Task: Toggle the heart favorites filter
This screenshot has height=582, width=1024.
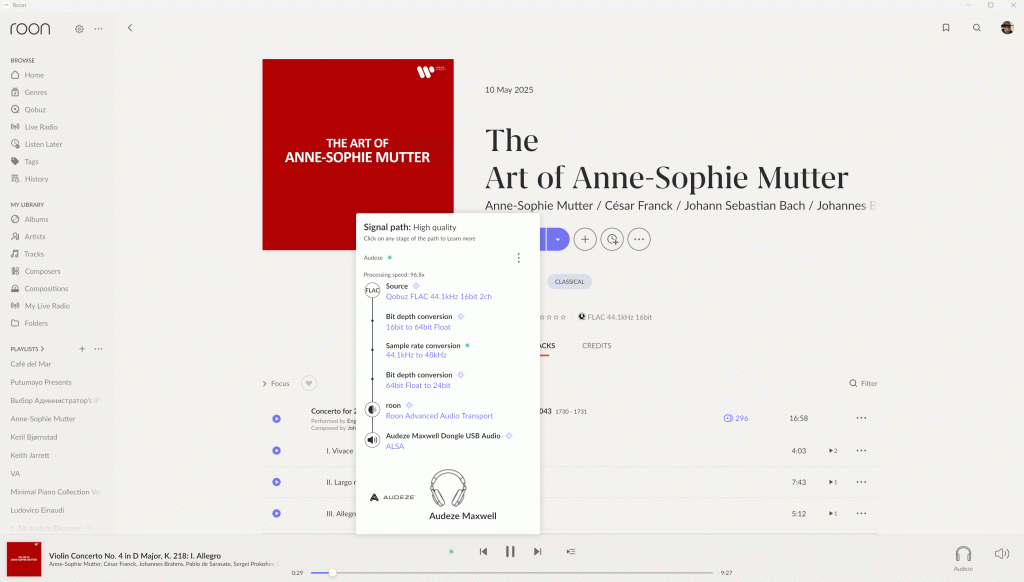Action: coord(309,383)
